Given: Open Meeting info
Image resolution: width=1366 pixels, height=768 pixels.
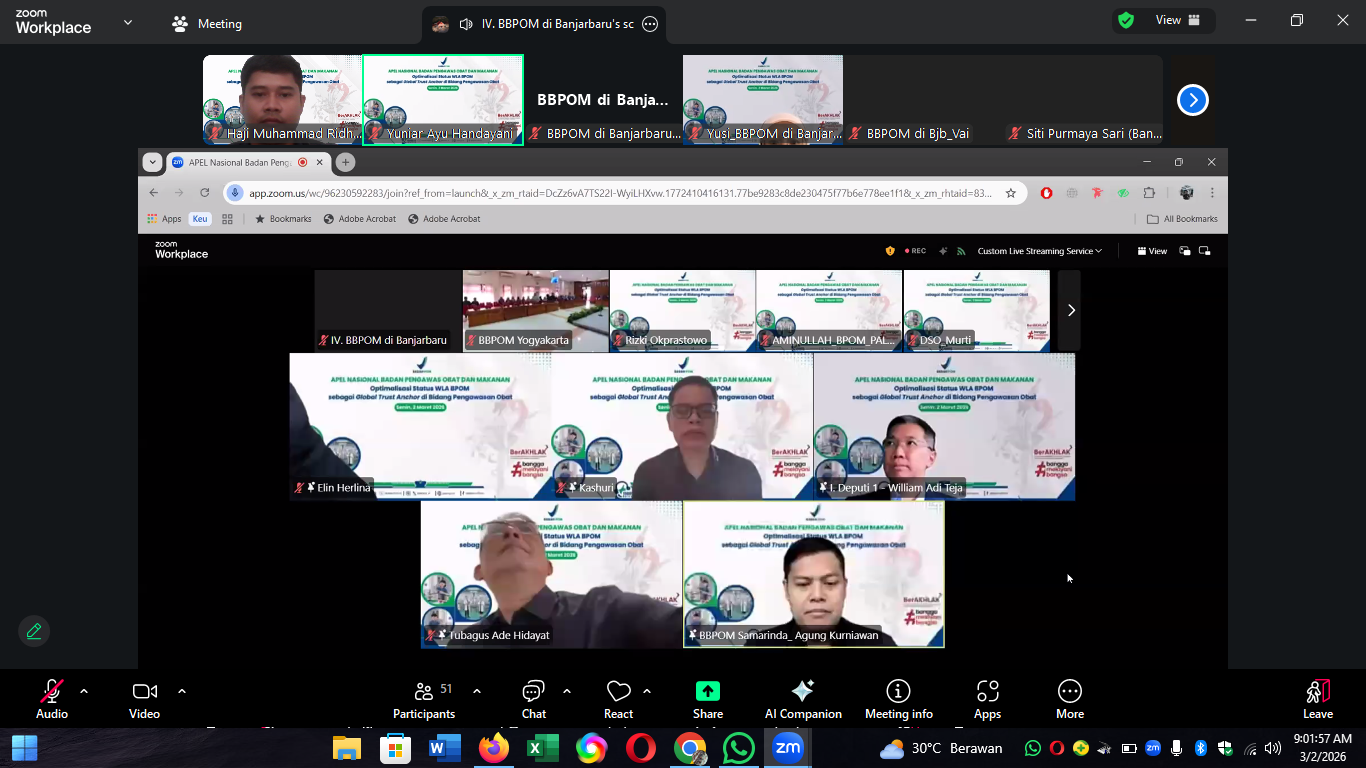Looking at the screenshot, I should pyautogui.click(x=898, y=699).
